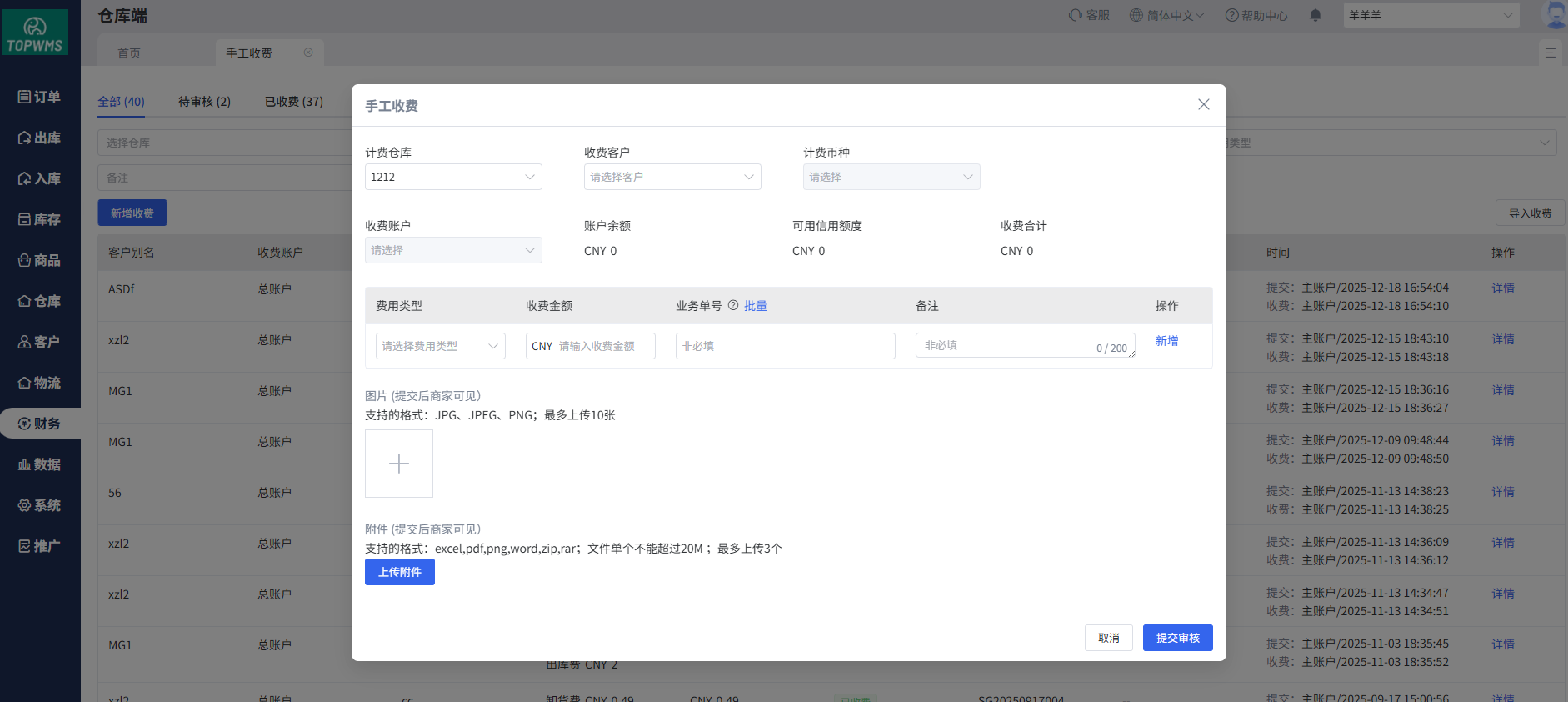Click the customer service (客服) headset icon
1568x702 pixels.
(1076, 15)
